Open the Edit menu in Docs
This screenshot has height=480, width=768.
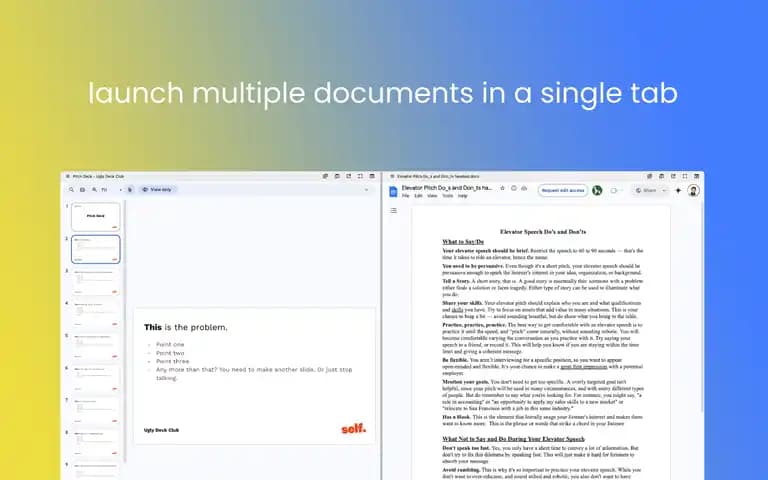coord(418,196)
